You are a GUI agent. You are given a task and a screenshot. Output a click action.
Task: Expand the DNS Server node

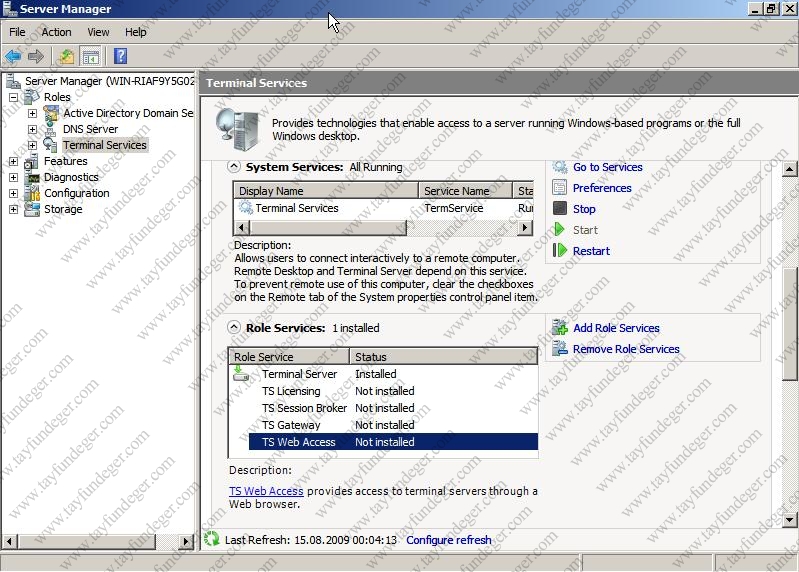click(32, 129)
